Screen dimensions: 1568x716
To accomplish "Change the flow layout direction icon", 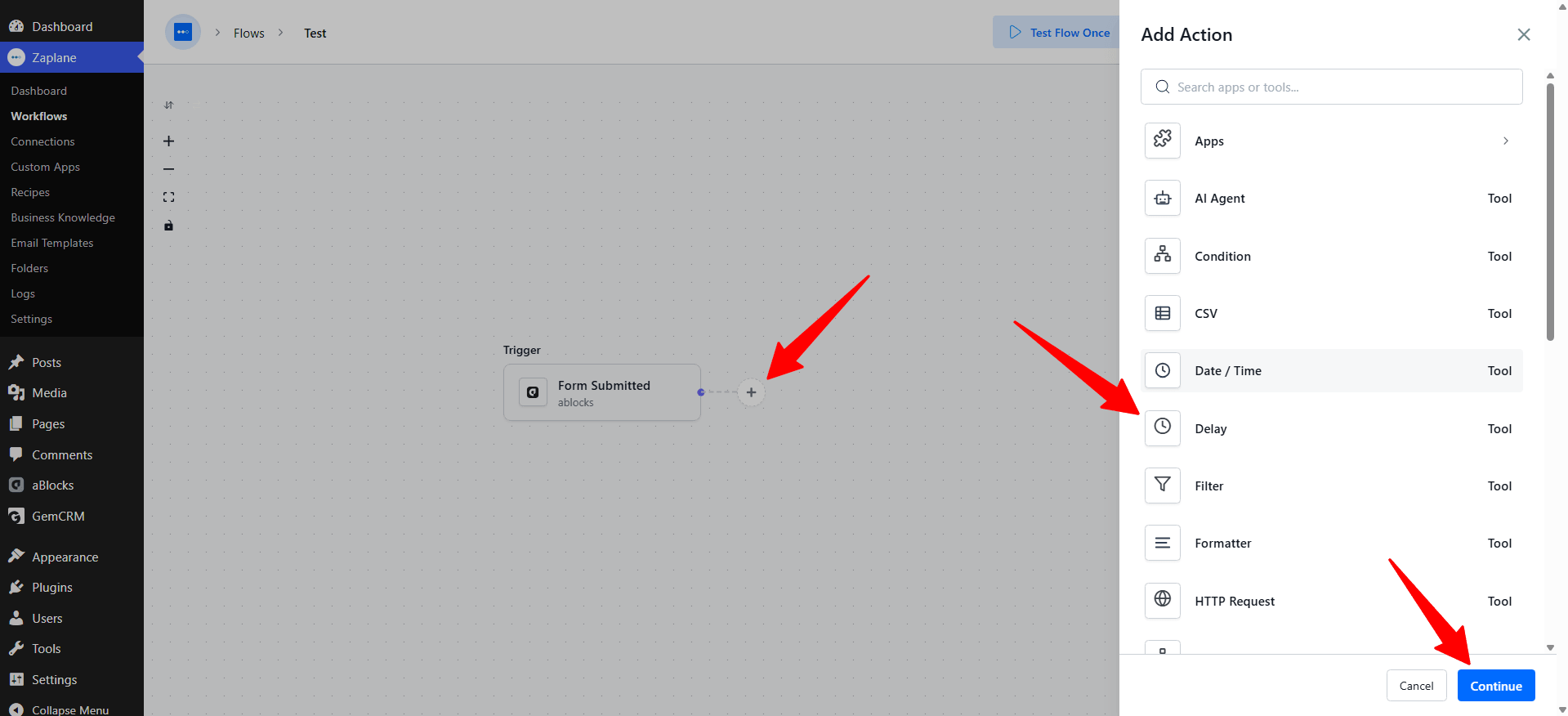I will (x=168, y=105).
